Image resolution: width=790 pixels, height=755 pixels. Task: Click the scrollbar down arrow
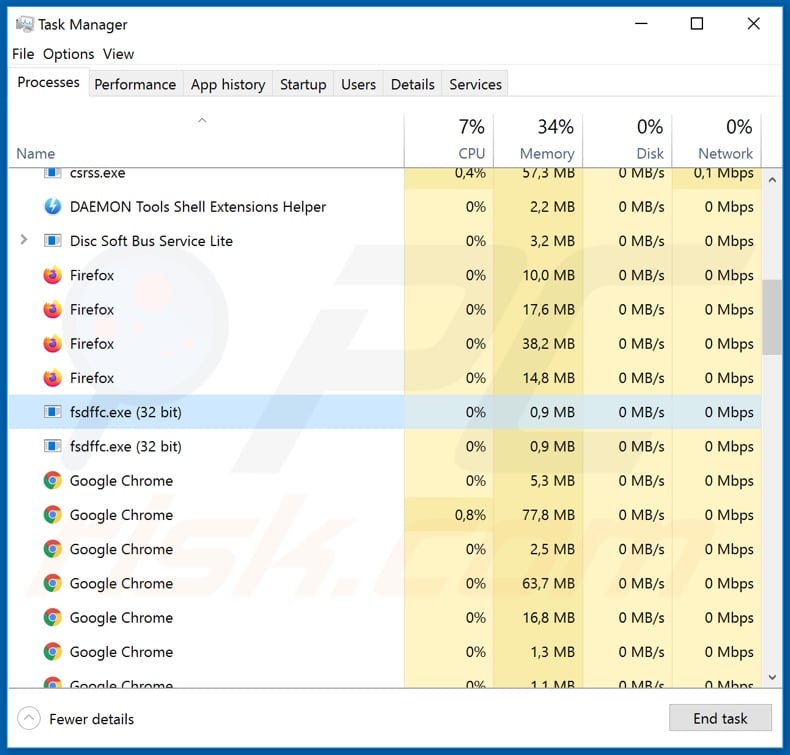click(x=772, y=677)
